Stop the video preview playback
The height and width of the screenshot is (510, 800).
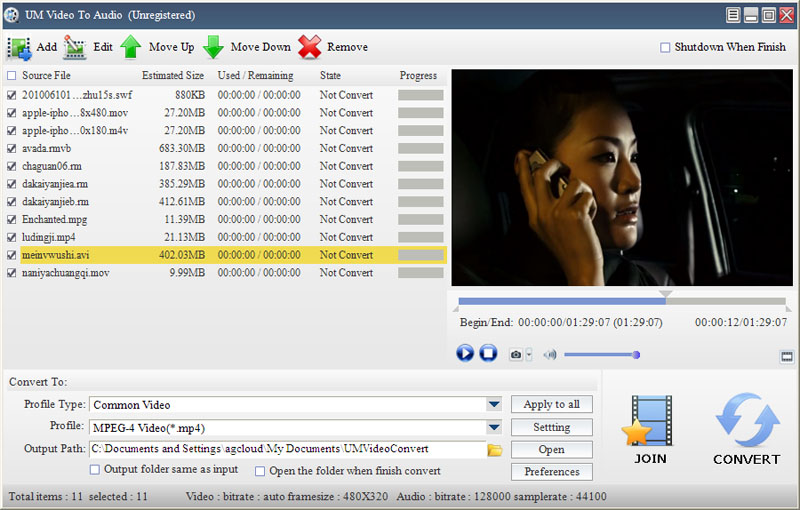[x=488, y=353]
